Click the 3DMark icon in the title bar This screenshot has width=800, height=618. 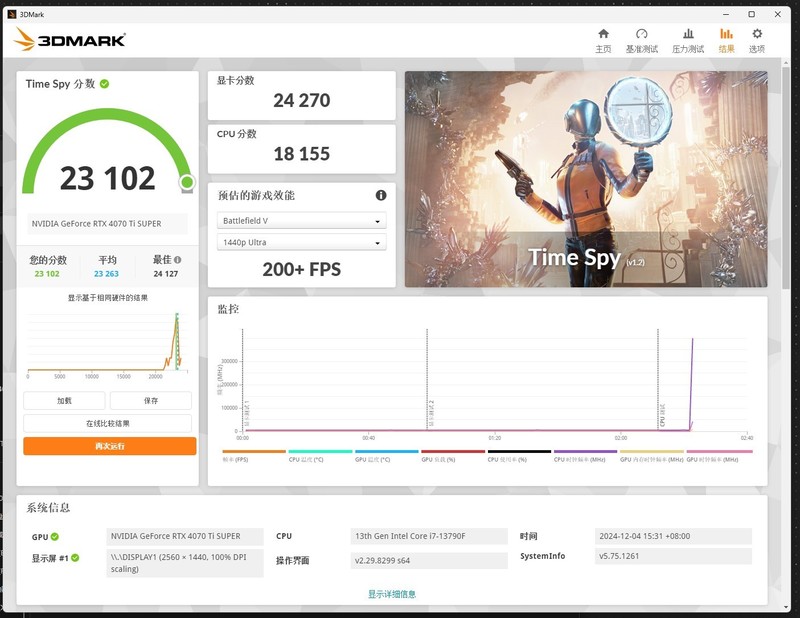click(10, 14)
